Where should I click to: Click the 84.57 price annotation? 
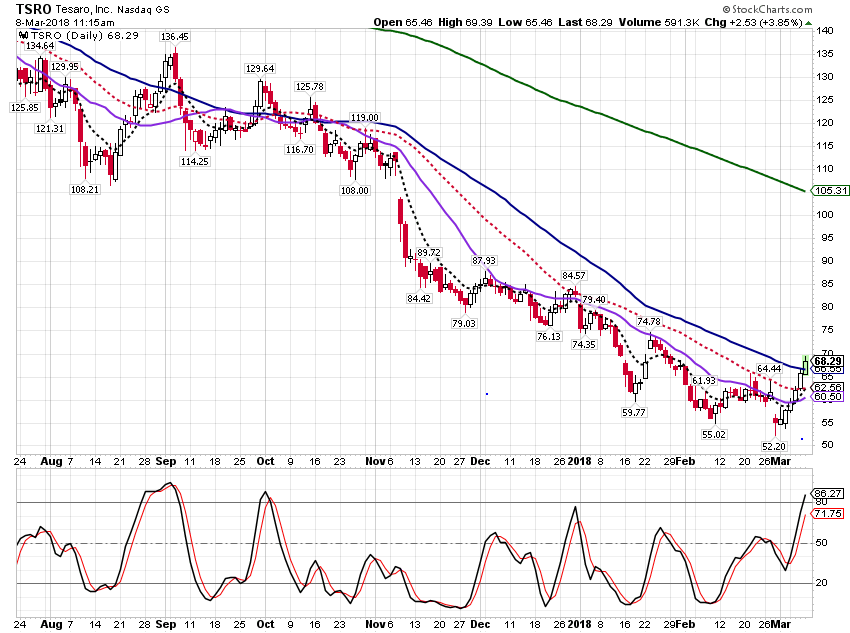tap(574, 276)
